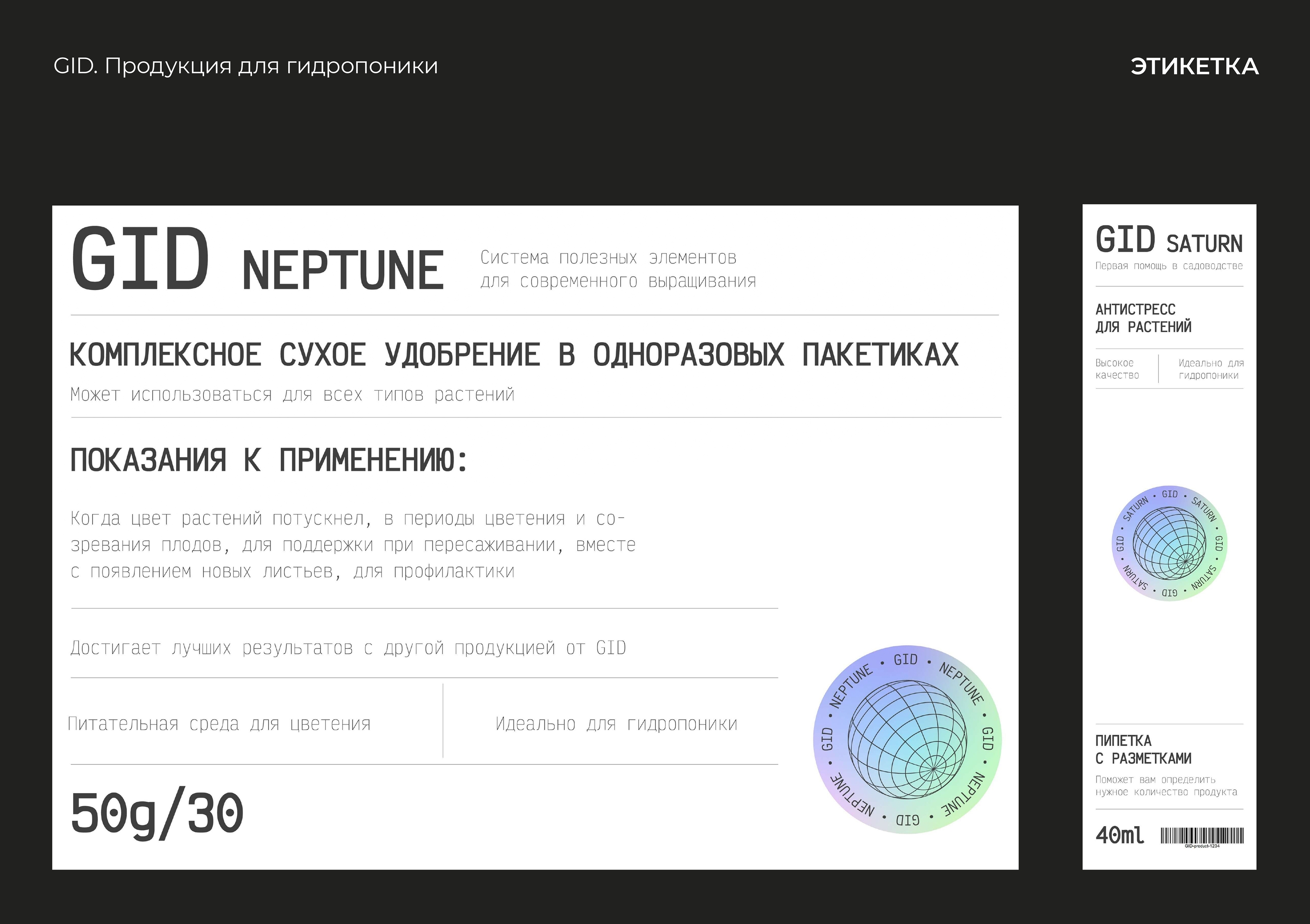Click the barcode on Saturn label
1310x924 pixels.
pos(1202,836)
